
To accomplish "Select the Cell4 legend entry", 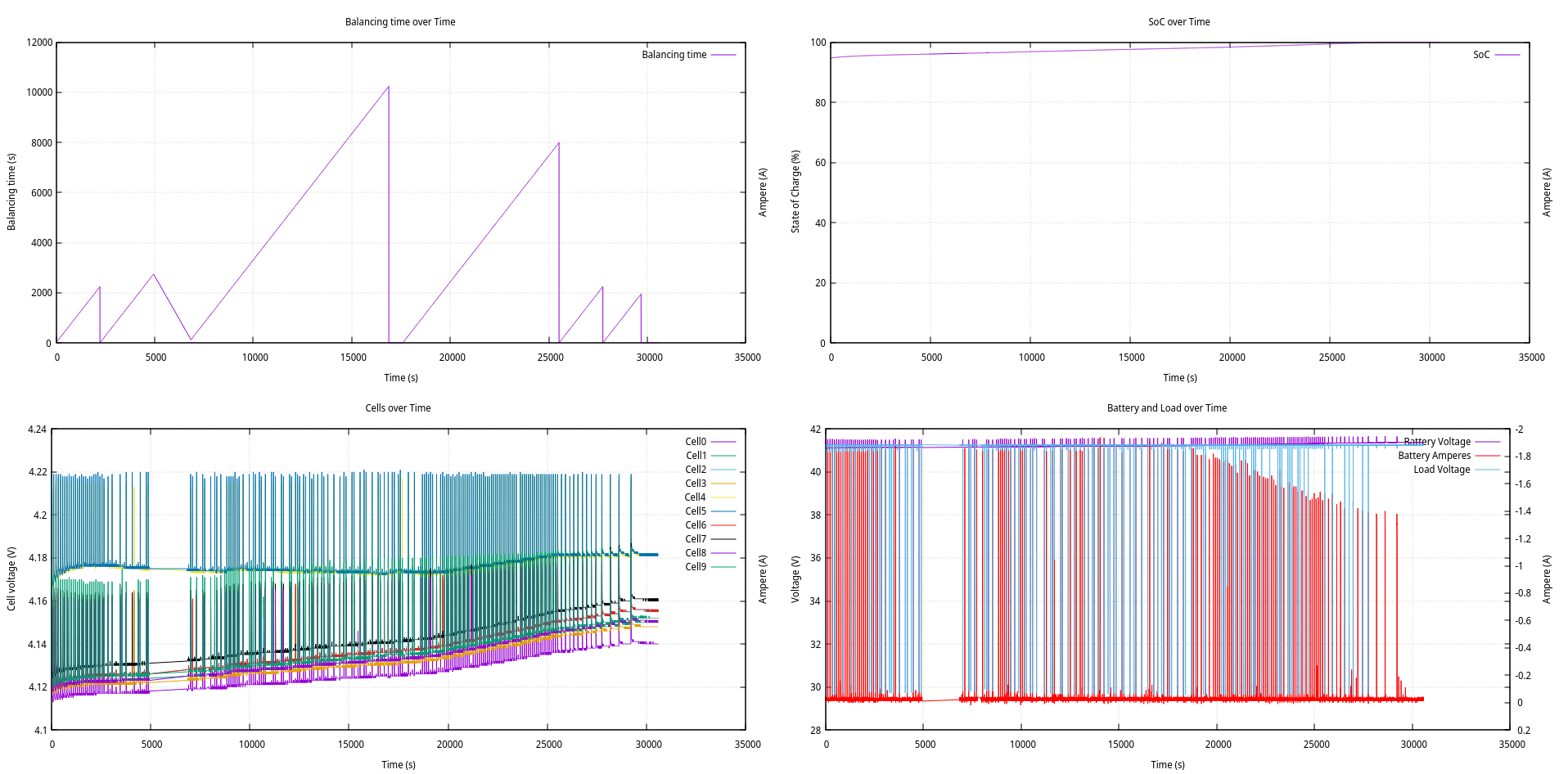I will [x=696, y=497].
